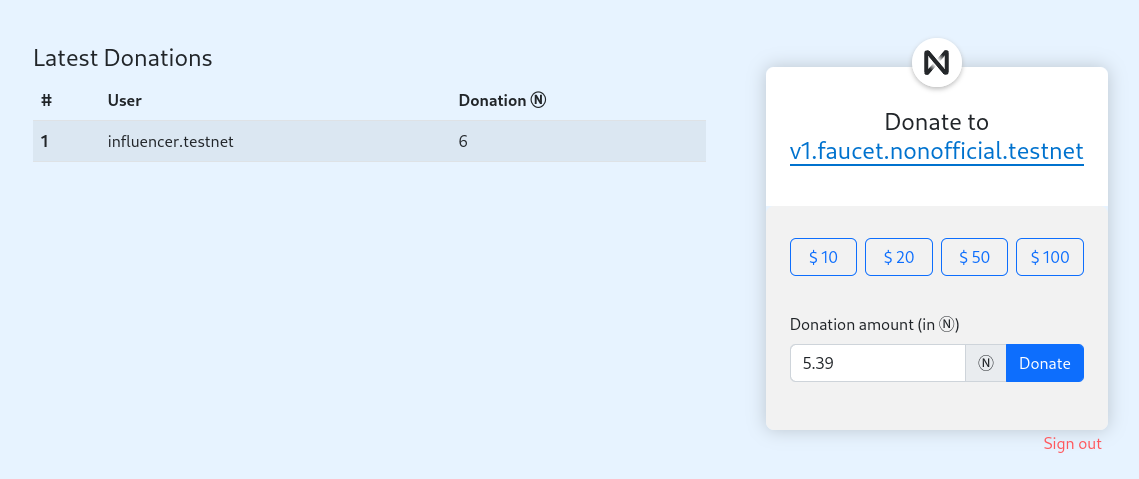Click the # column header
1139x479 pixels.
(46, 100)
